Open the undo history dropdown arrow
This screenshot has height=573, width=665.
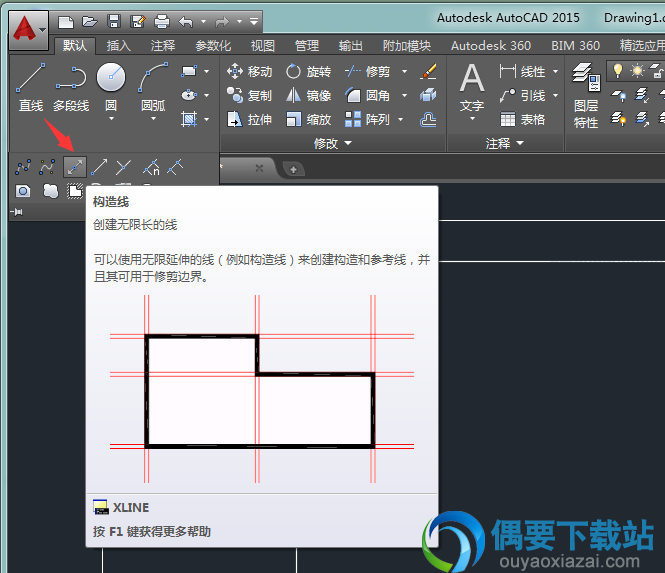point(203,21)
